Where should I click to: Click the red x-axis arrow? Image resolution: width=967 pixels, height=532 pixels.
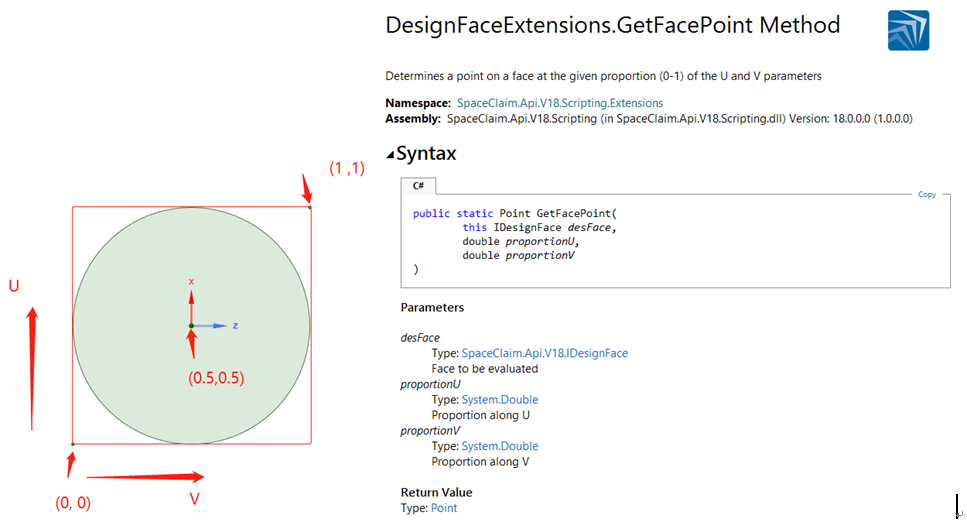191,302
